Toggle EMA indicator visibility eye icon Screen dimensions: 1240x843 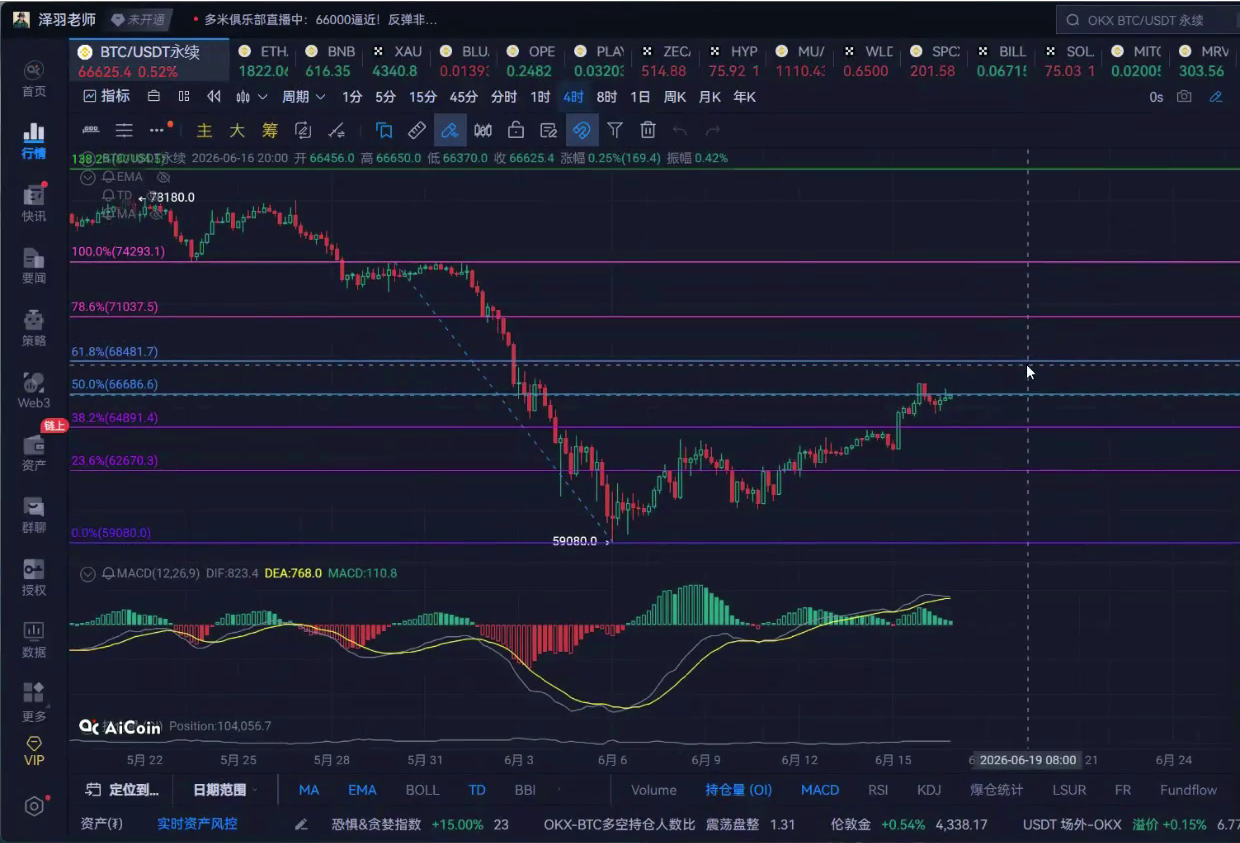point(164,177)
